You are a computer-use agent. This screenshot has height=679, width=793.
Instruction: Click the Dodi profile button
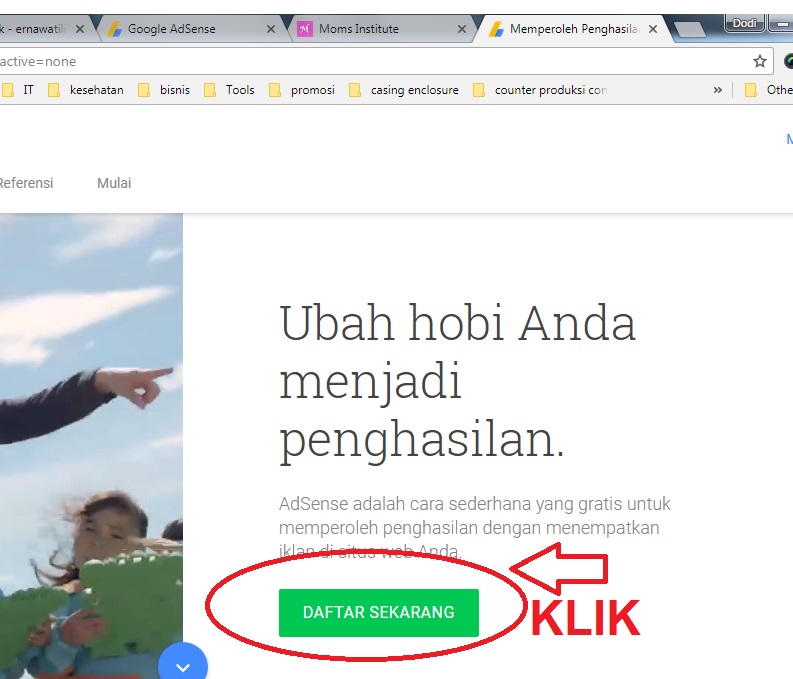(744, 23)
